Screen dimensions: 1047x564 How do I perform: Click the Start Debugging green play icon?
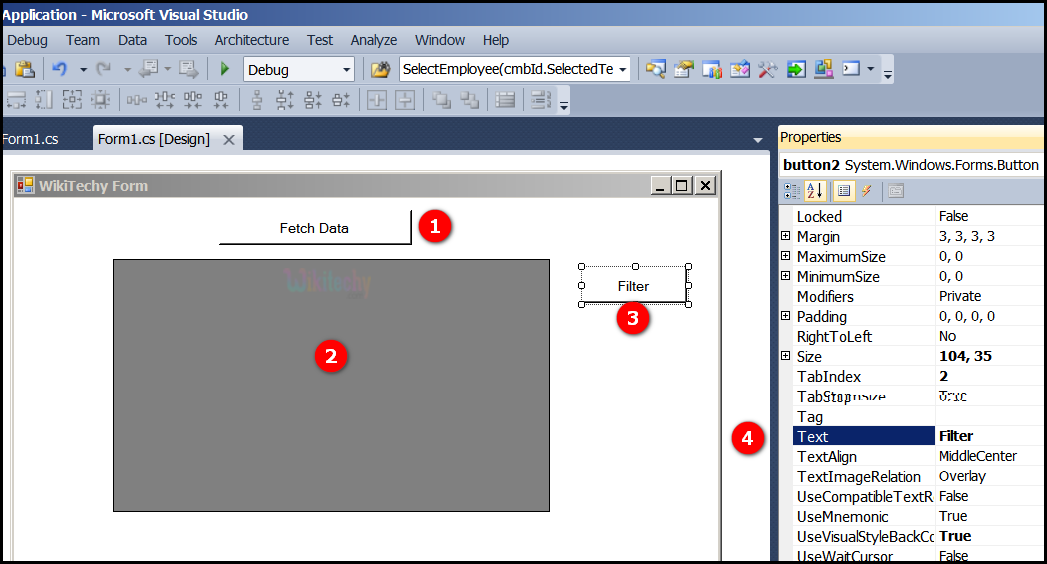tap(225, 69)
